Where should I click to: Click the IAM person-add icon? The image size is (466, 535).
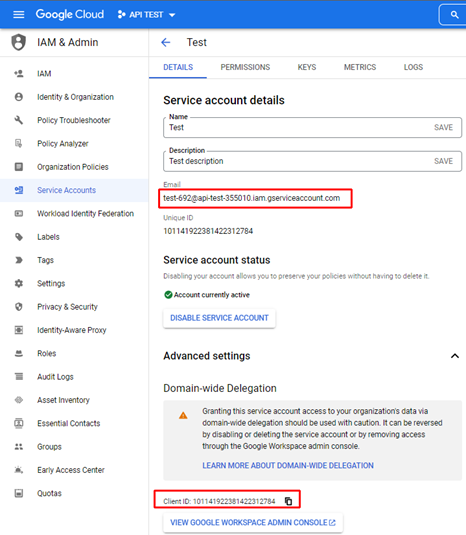[x=19, y=74]
